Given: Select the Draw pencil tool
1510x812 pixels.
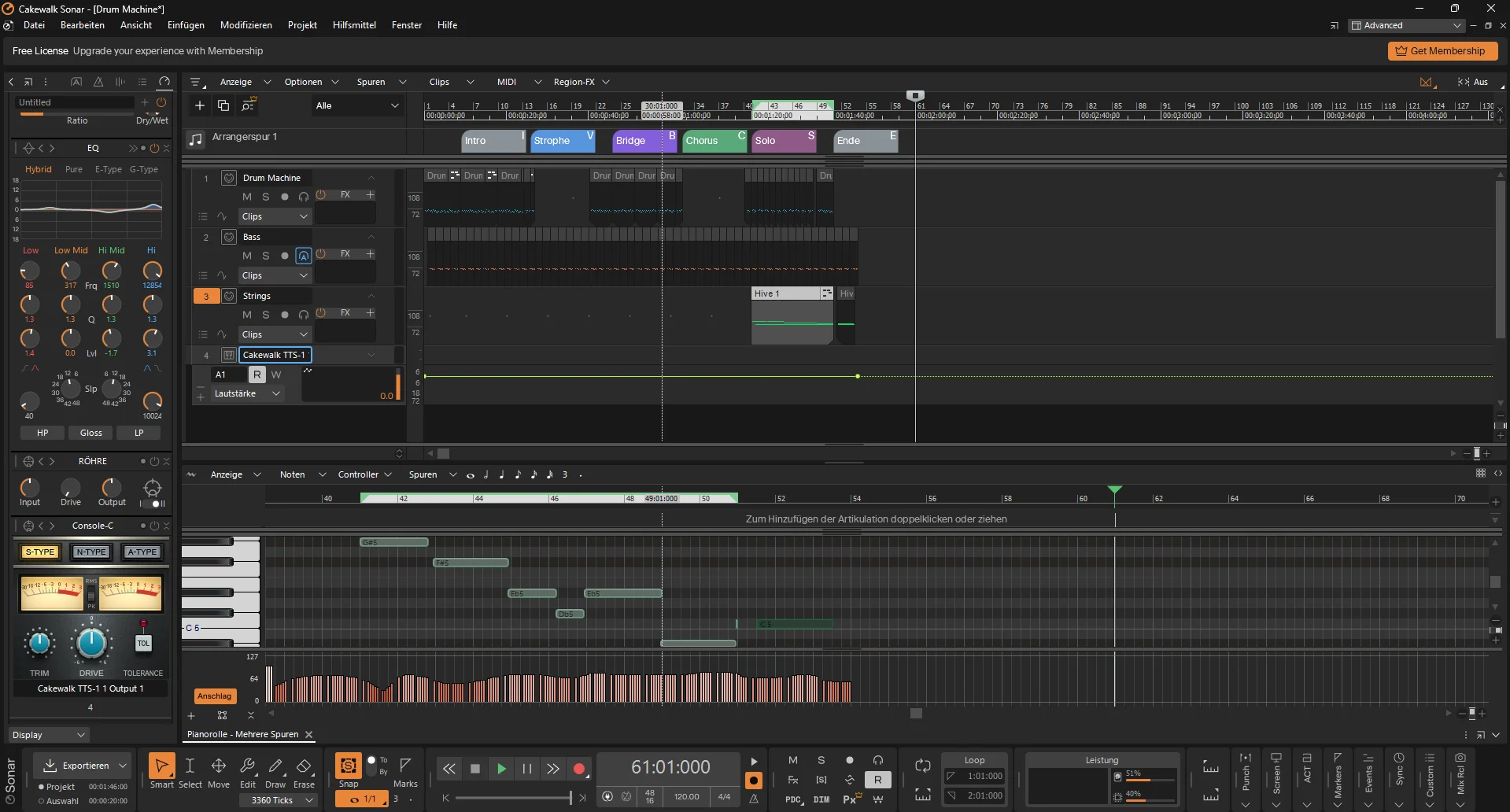Looking at the screenshot, I should tap(275, 771).
